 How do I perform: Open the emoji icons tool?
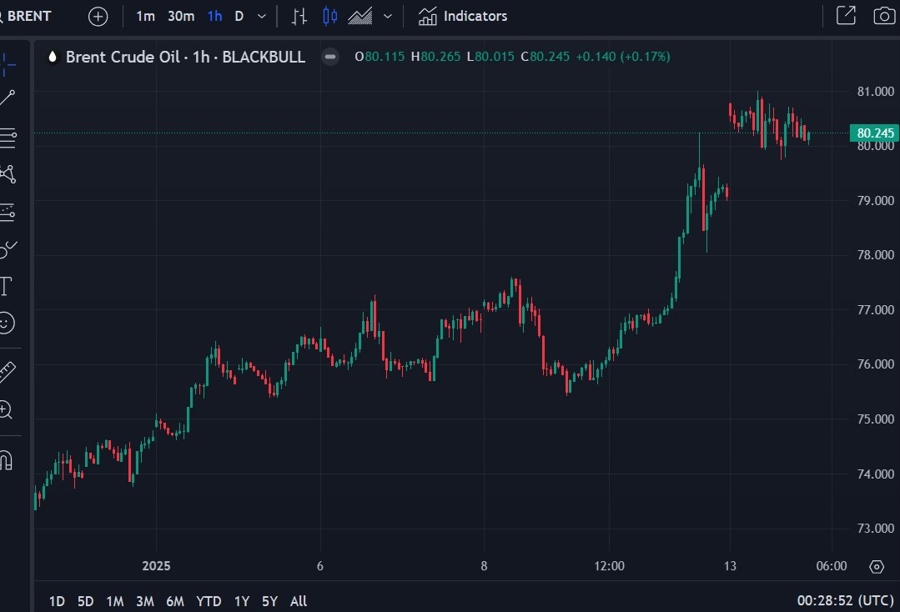(6, 323)
